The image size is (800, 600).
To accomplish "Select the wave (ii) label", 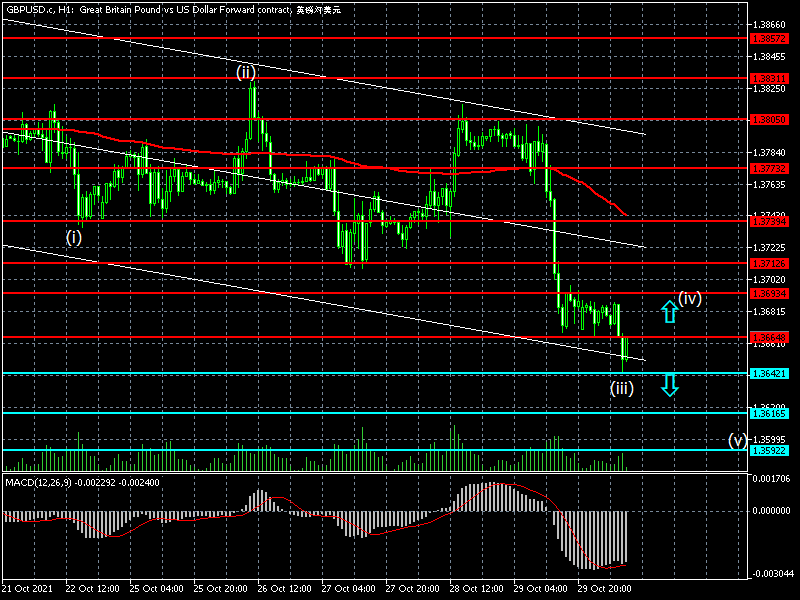I will tap(245, 72).
